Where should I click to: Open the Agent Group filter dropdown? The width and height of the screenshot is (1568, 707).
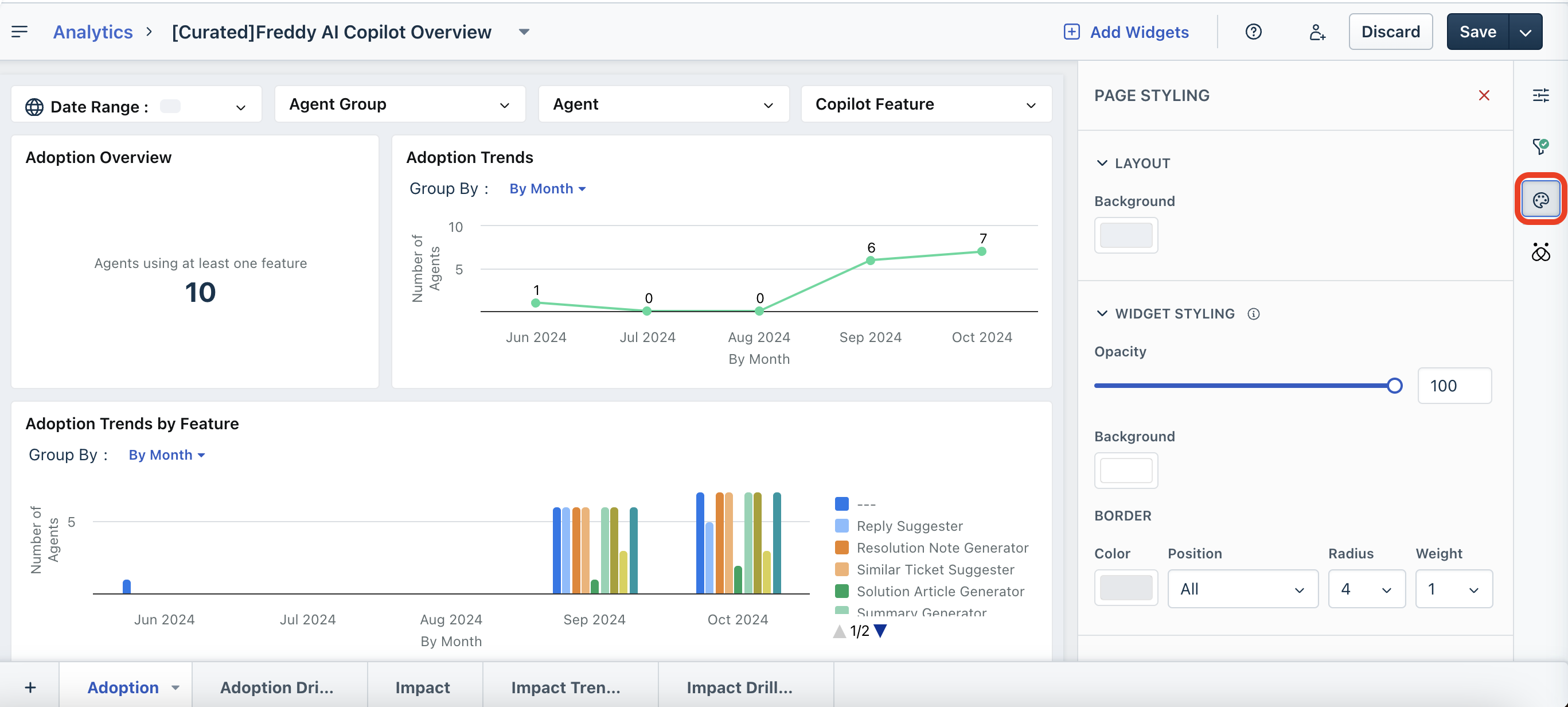tap(399, 105)
